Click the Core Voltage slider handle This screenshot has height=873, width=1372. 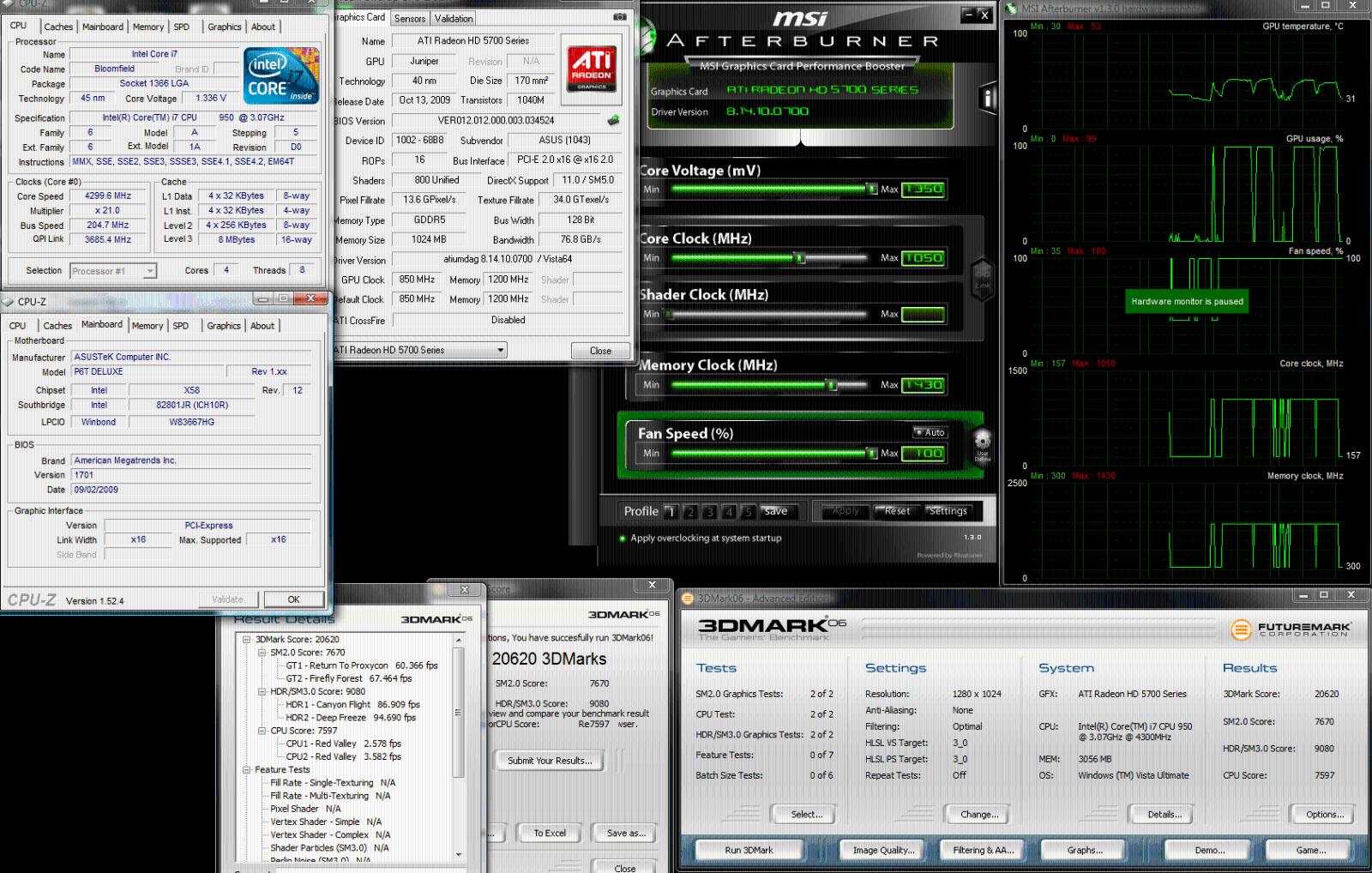[x=872, y=189]
